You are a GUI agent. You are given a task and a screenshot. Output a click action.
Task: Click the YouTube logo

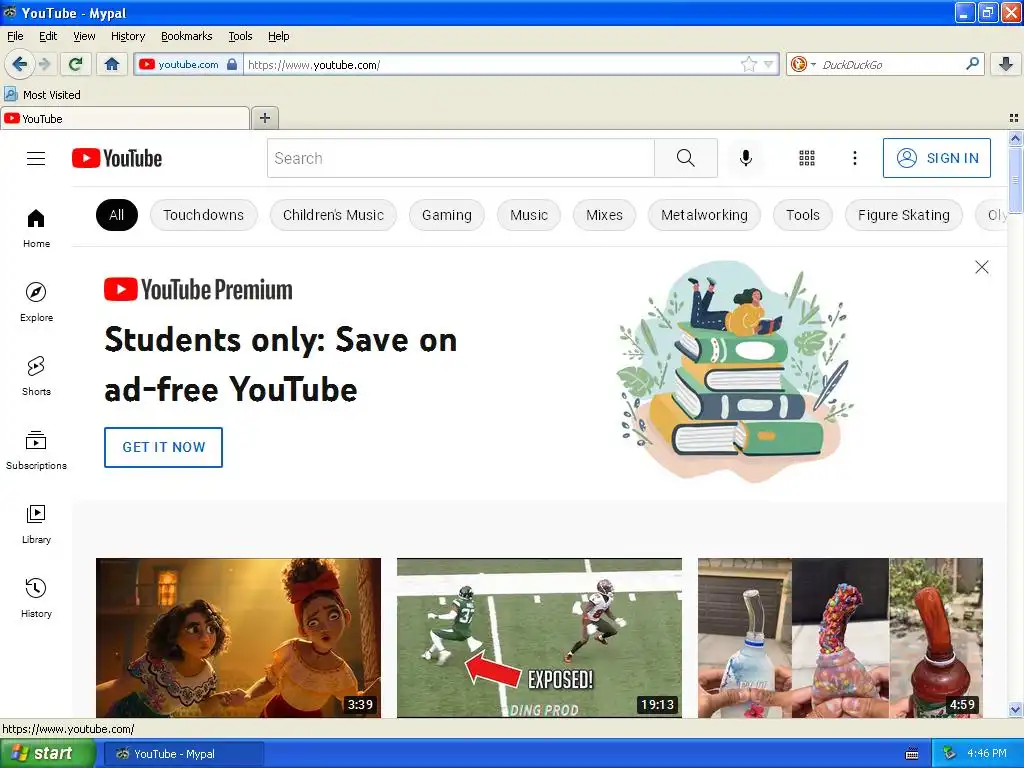117,158
